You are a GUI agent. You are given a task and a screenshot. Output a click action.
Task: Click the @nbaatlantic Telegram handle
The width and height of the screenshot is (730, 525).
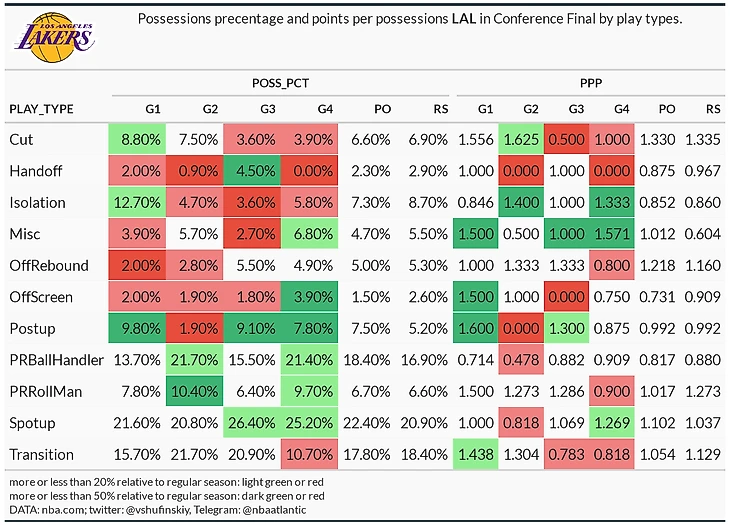274,510
